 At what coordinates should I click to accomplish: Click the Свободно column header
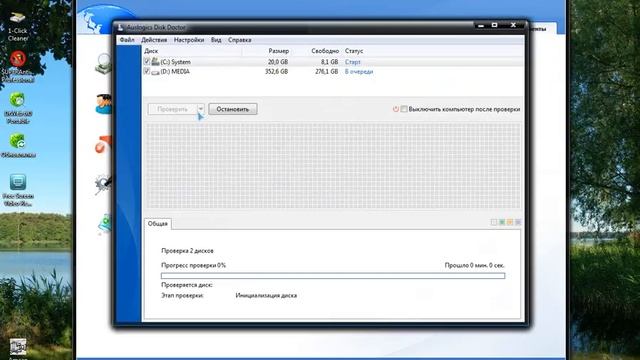pyautogui.click(x=325, y=51)
